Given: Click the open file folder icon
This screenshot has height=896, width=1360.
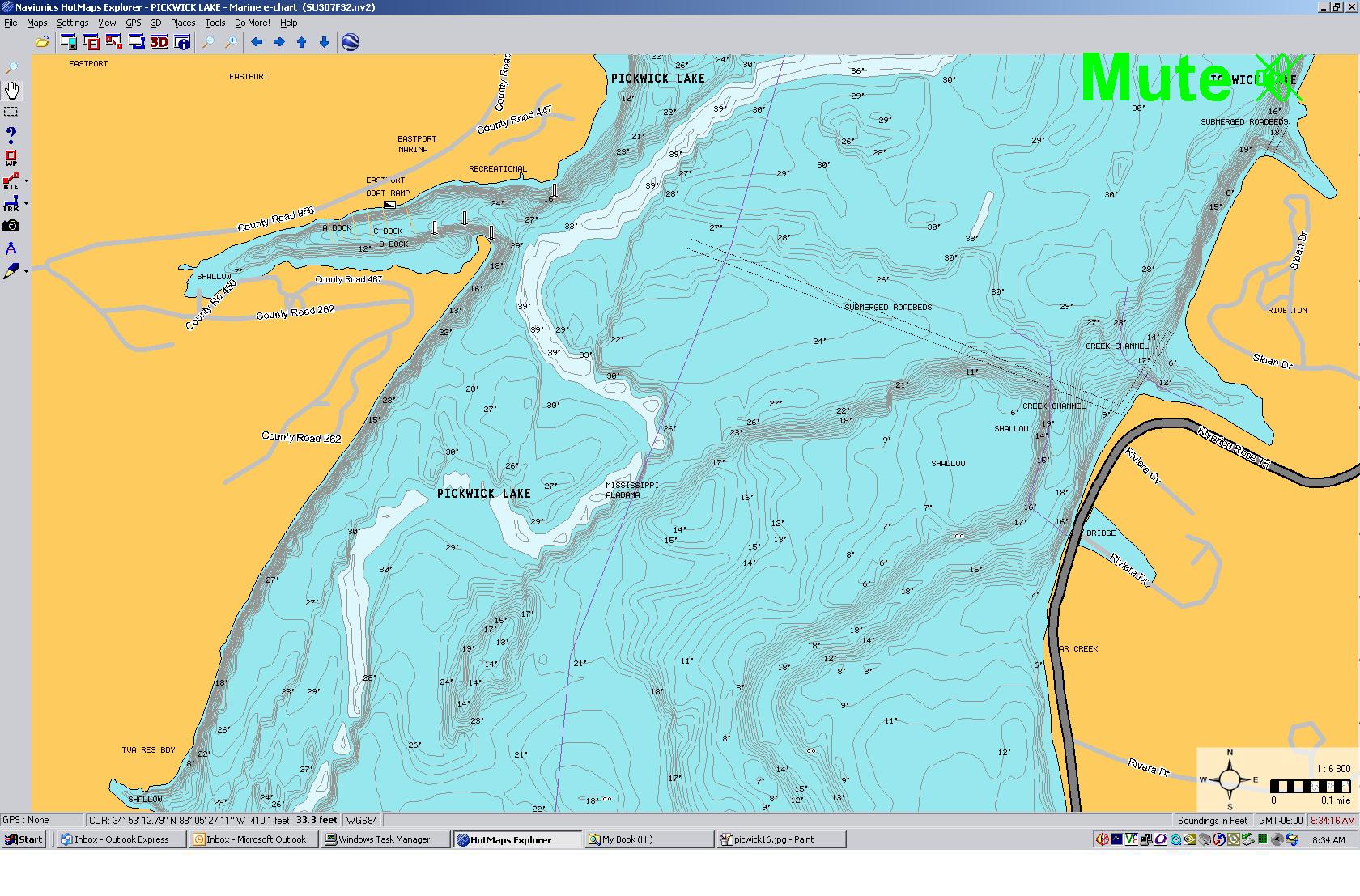Looking at the screenshot, I should tap(42, 42).
